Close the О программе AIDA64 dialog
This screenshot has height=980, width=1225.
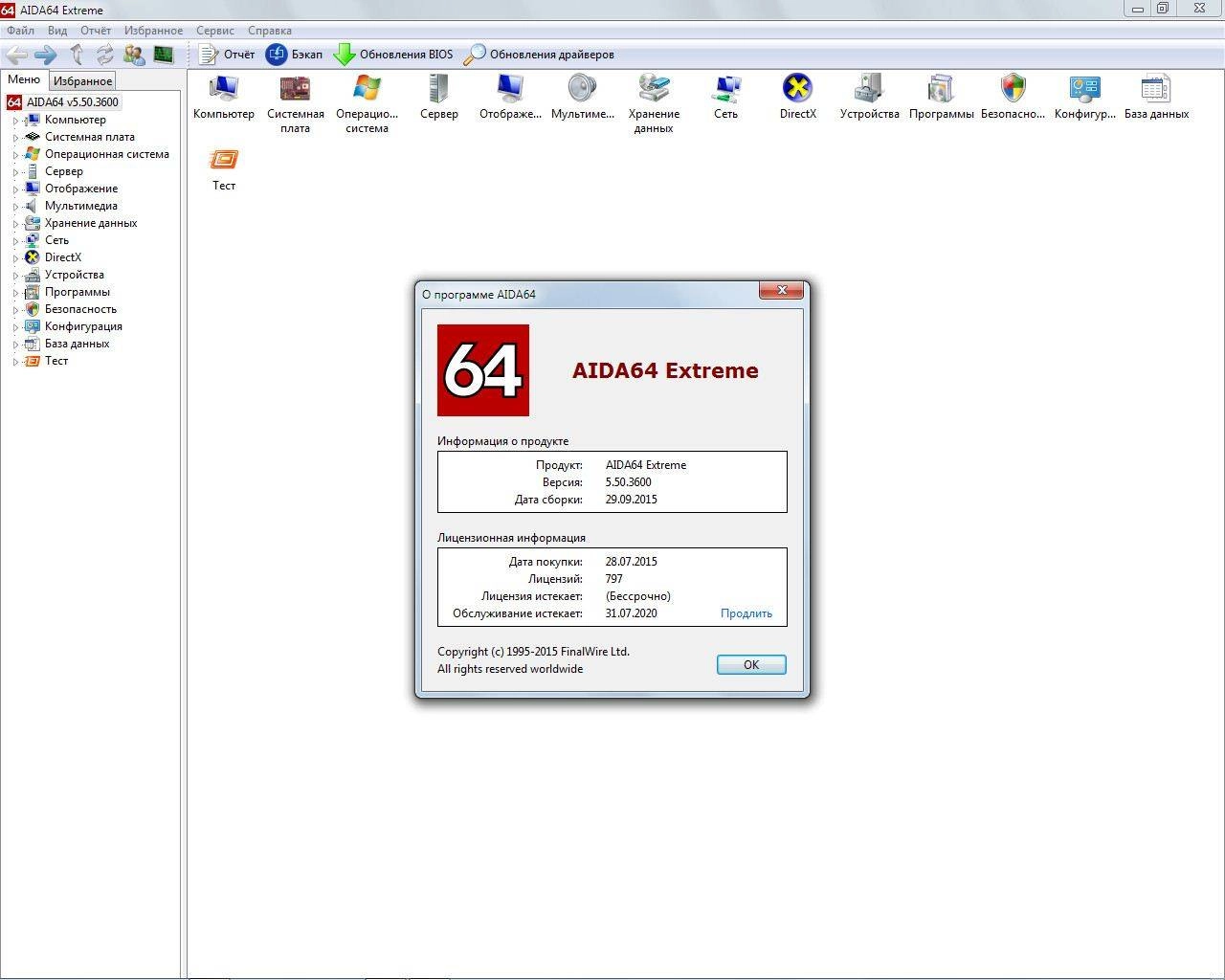point(782,290)
